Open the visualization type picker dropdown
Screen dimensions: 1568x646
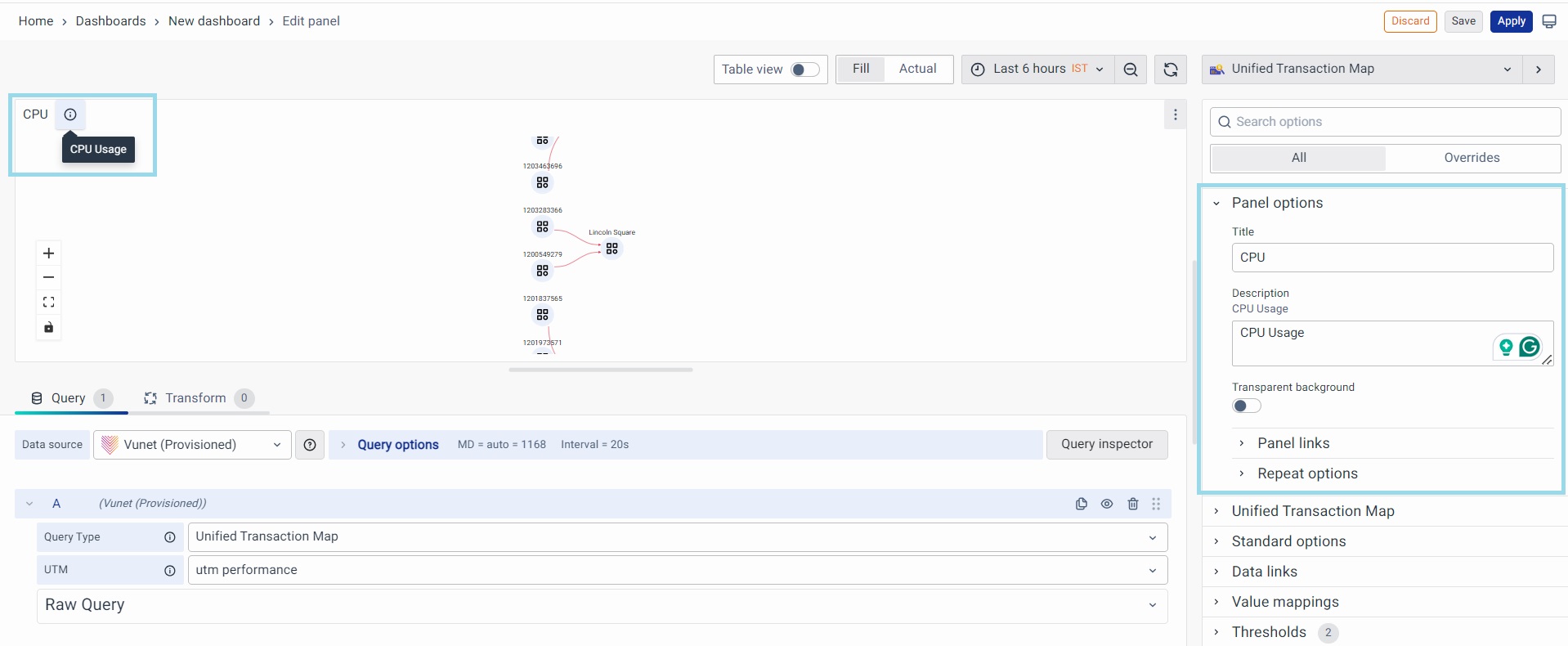[x=1361, y=70]
